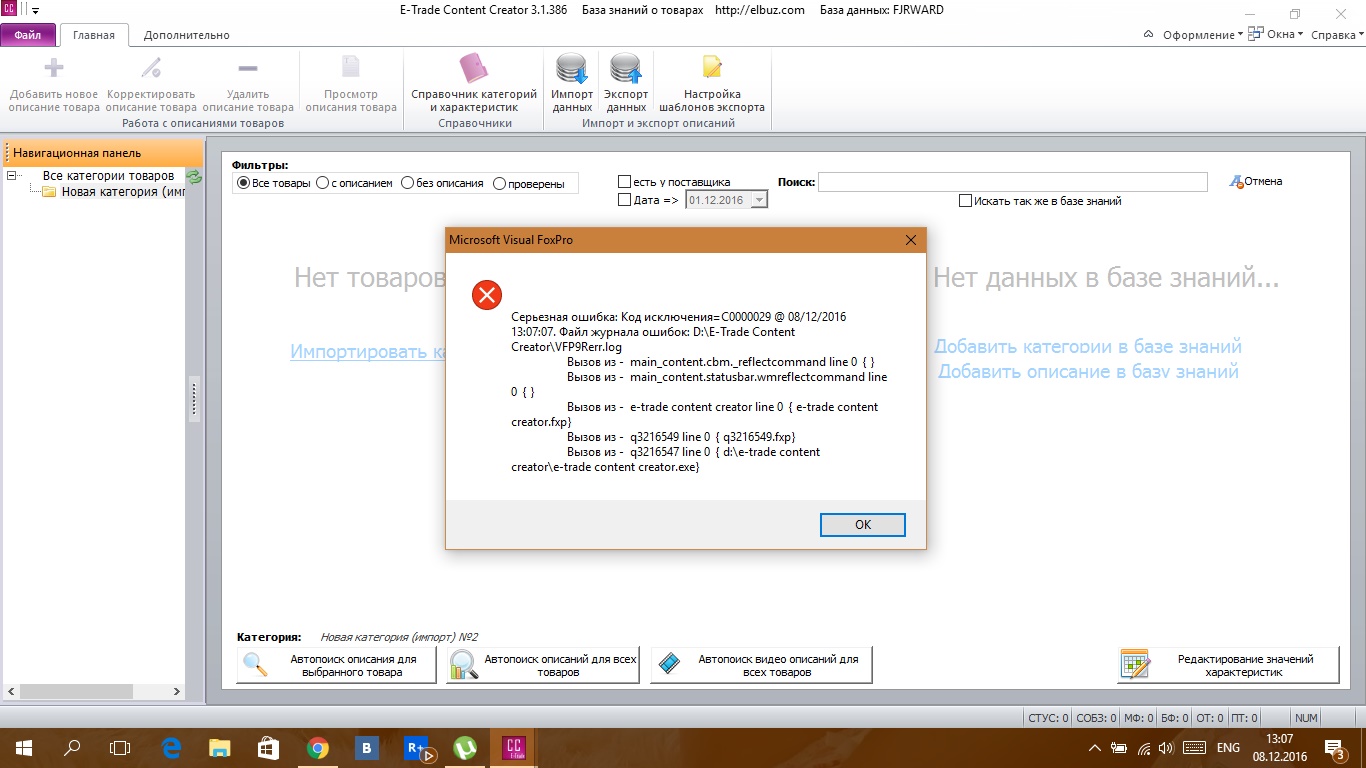Open Microsoft Edge from the taskbar
The width and height of the screenshot is (1366, 768).
point(171,747)
